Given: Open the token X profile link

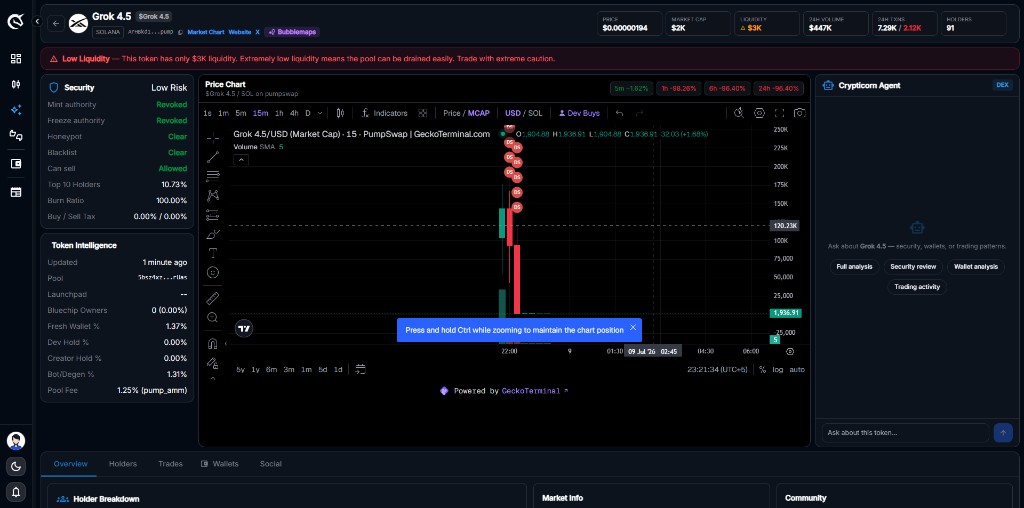Looking at the screenshot, I should pyautogui.click(x=257, y=32).
